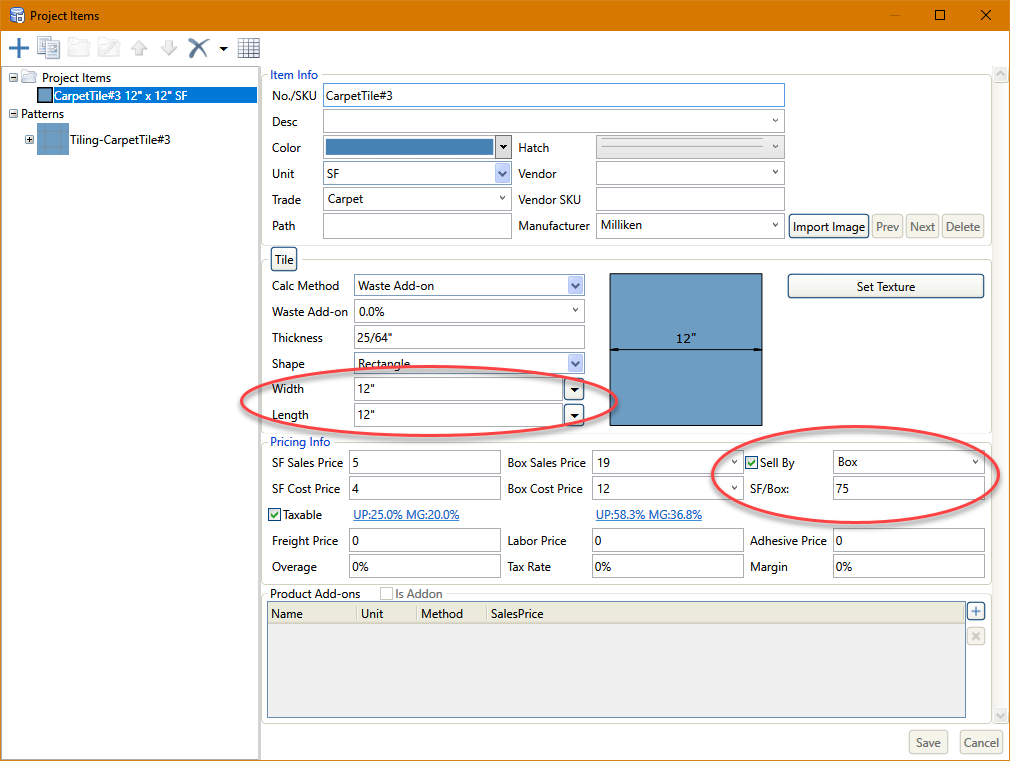Open the Length dropdown arrow
This screenshot has height=761, width=1010.
[574, 415]
